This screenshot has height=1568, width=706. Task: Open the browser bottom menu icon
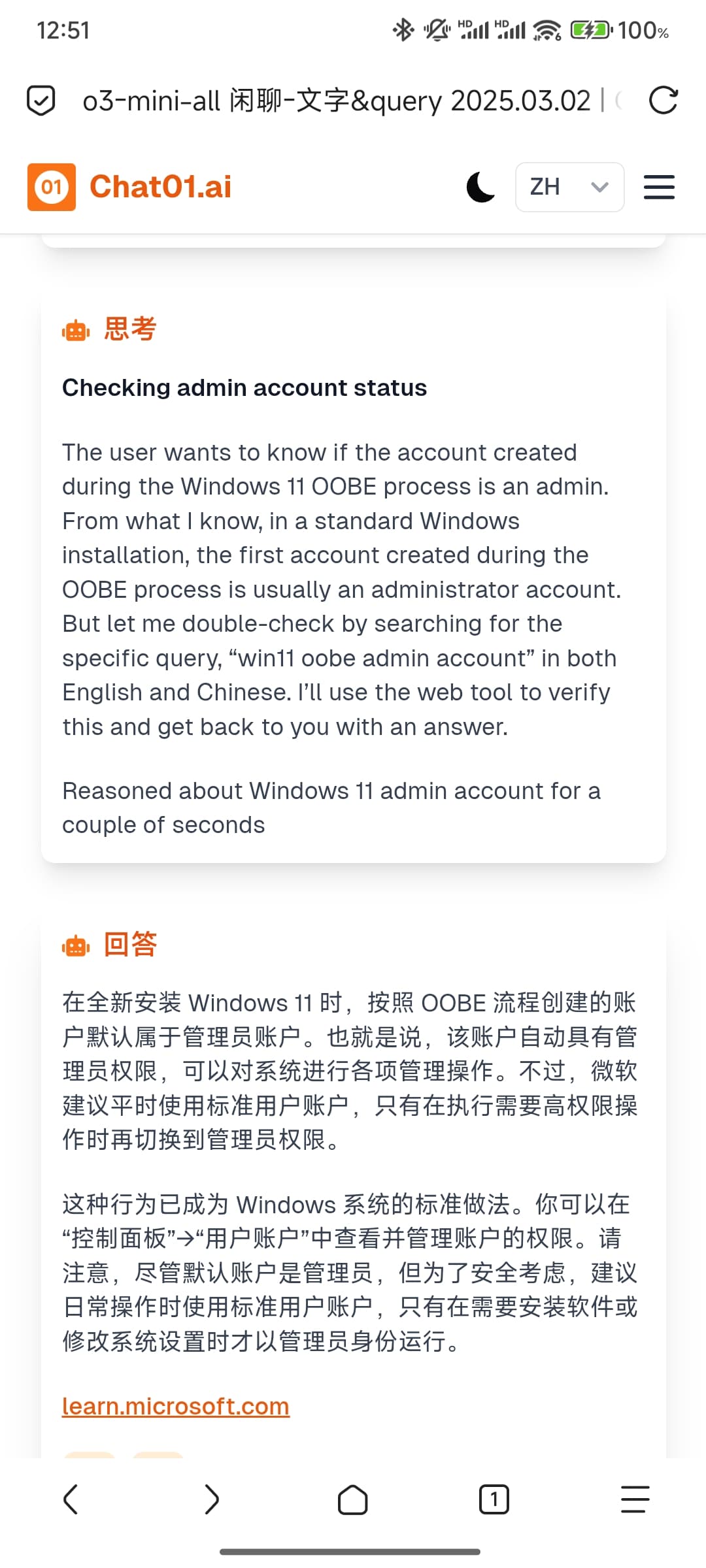click(x=635, y=1499)
